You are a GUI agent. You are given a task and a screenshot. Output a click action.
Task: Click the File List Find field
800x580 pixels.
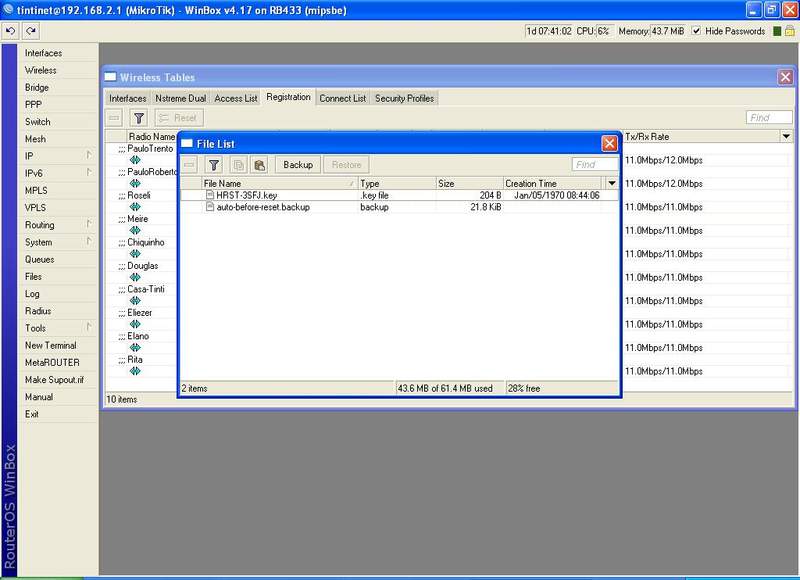tap(595, 164)
